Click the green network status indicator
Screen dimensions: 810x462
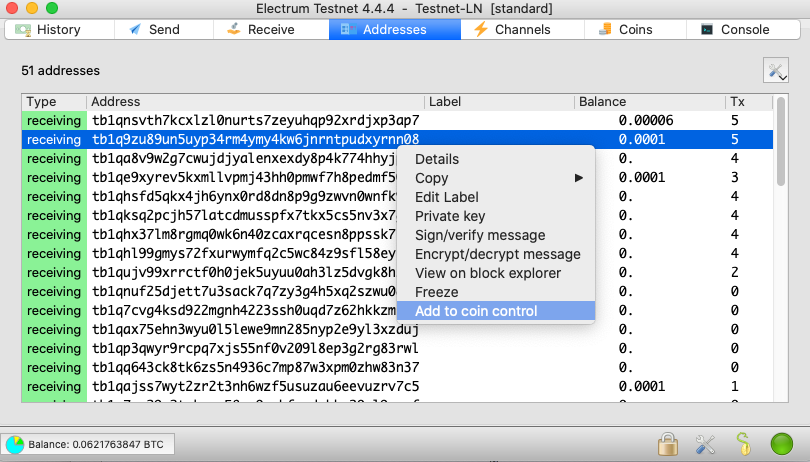[782, 444]
